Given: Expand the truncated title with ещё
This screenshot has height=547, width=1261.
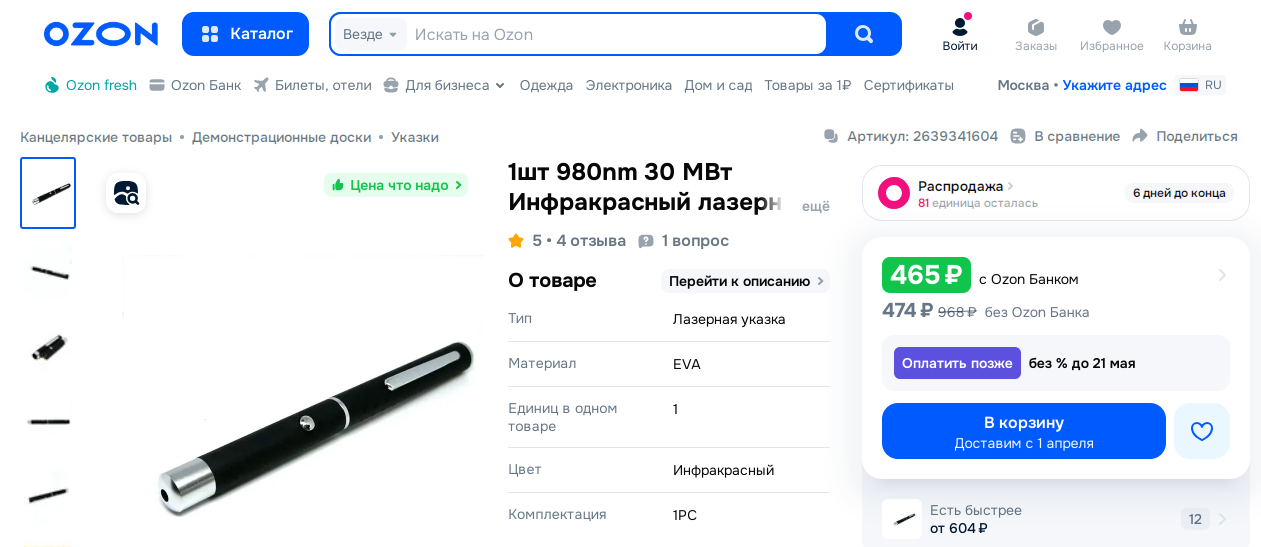Looking at the screenshot, I should 816,206.
